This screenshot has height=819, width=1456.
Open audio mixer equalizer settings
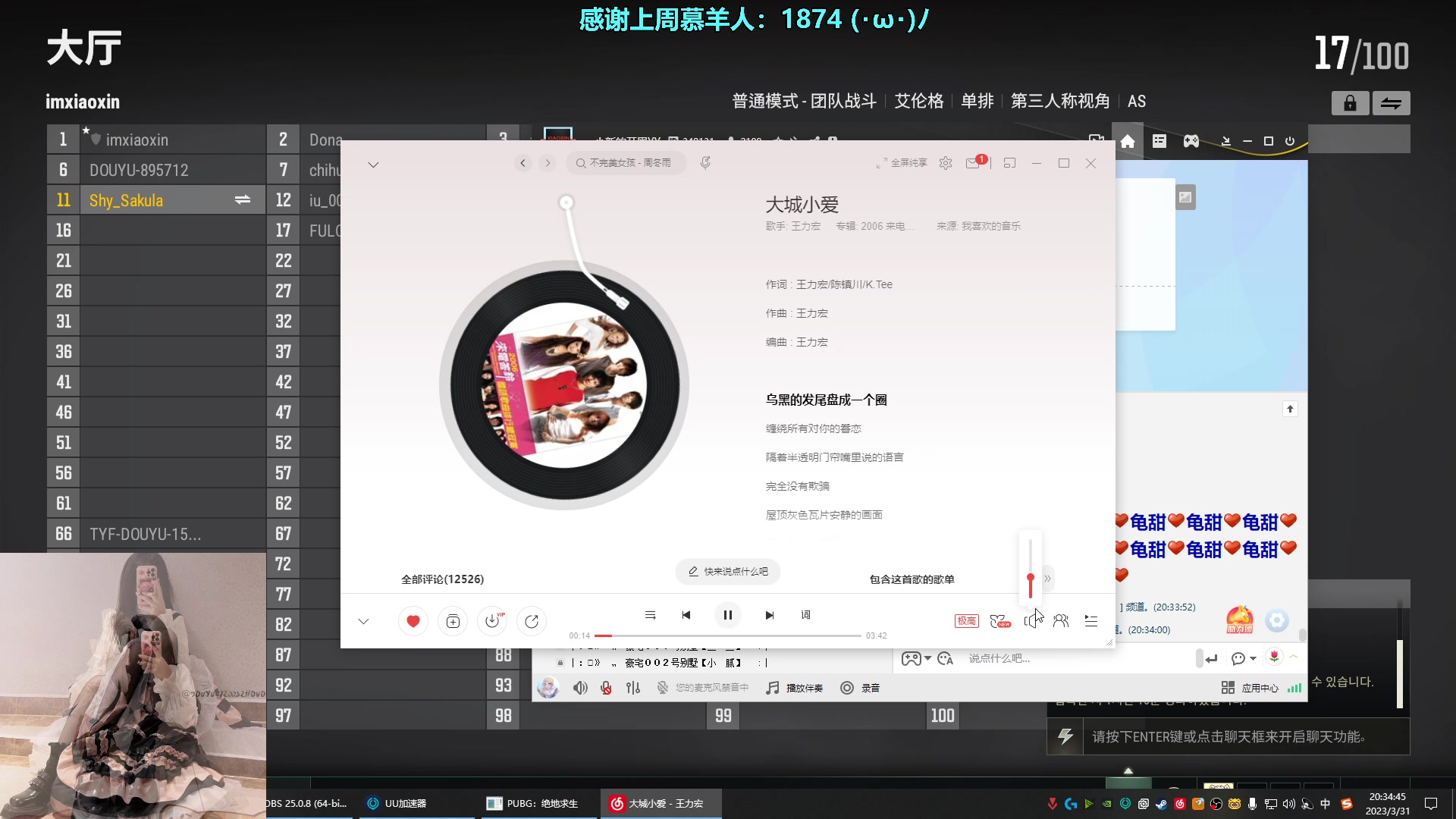point(633,688)
